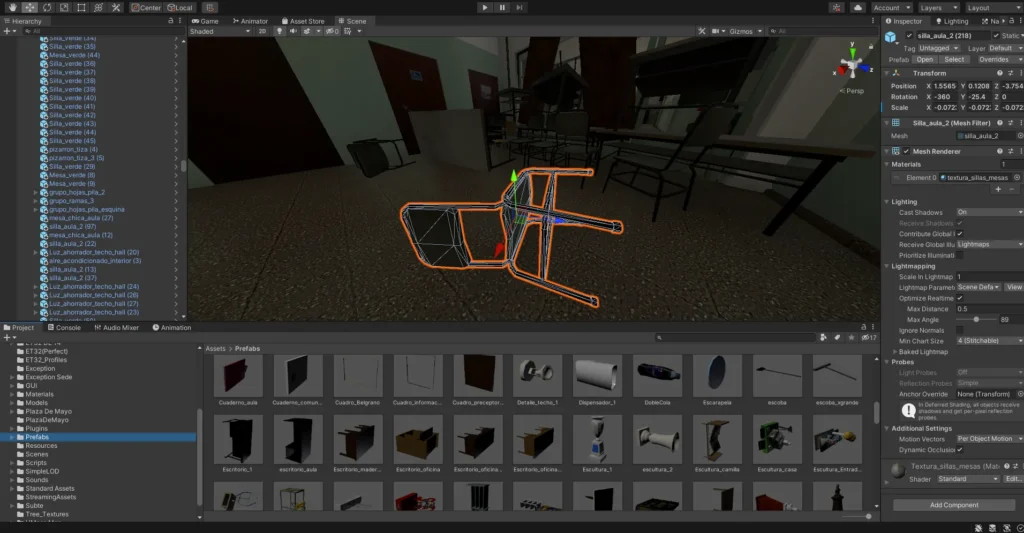Viewport: 1024px width, 533px height.
Task: Open the Layers dropdown
Action: click(x=938, y=7)
